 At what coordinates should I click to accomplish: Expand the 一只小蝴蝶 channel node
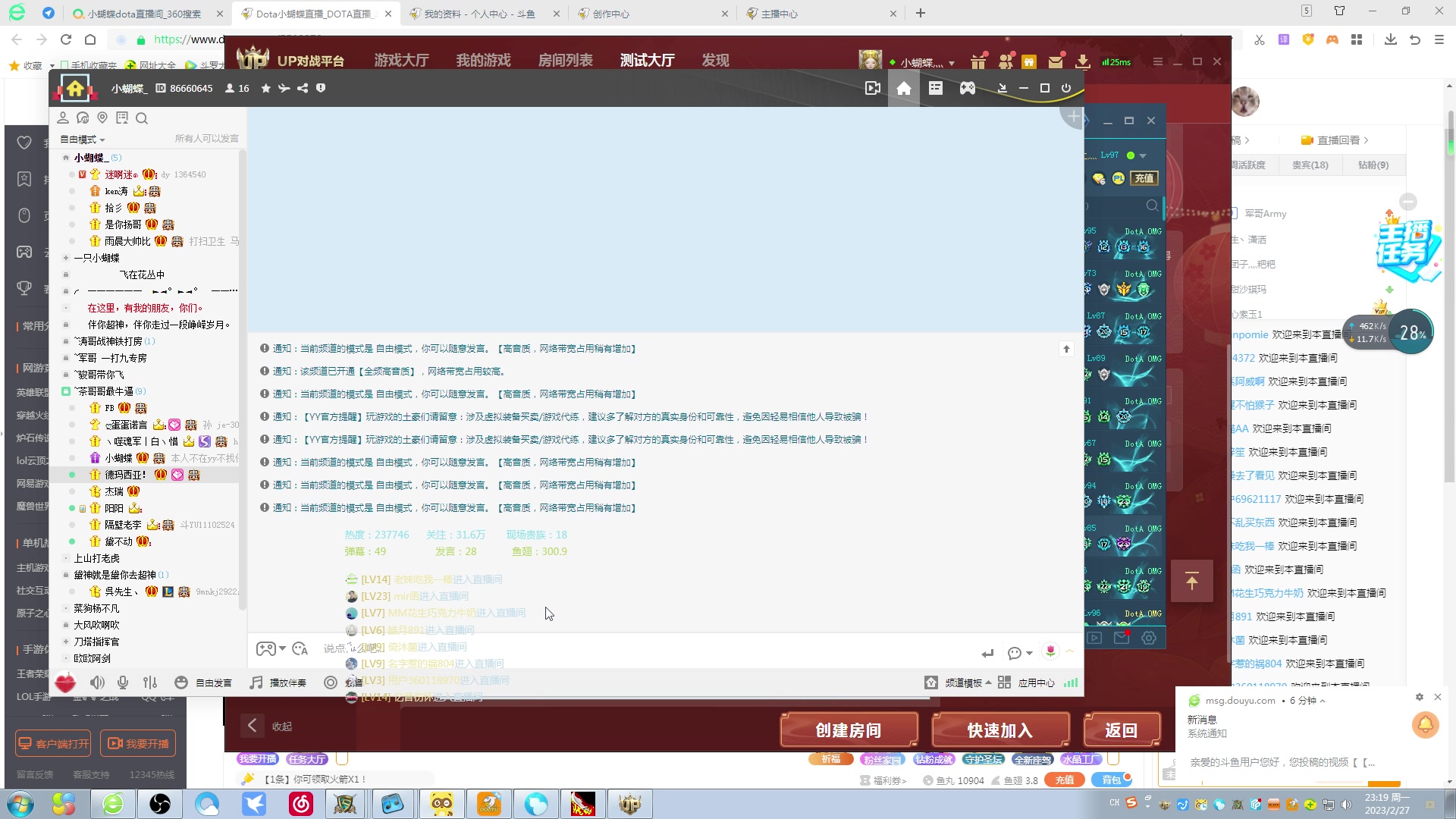point(66,258)
